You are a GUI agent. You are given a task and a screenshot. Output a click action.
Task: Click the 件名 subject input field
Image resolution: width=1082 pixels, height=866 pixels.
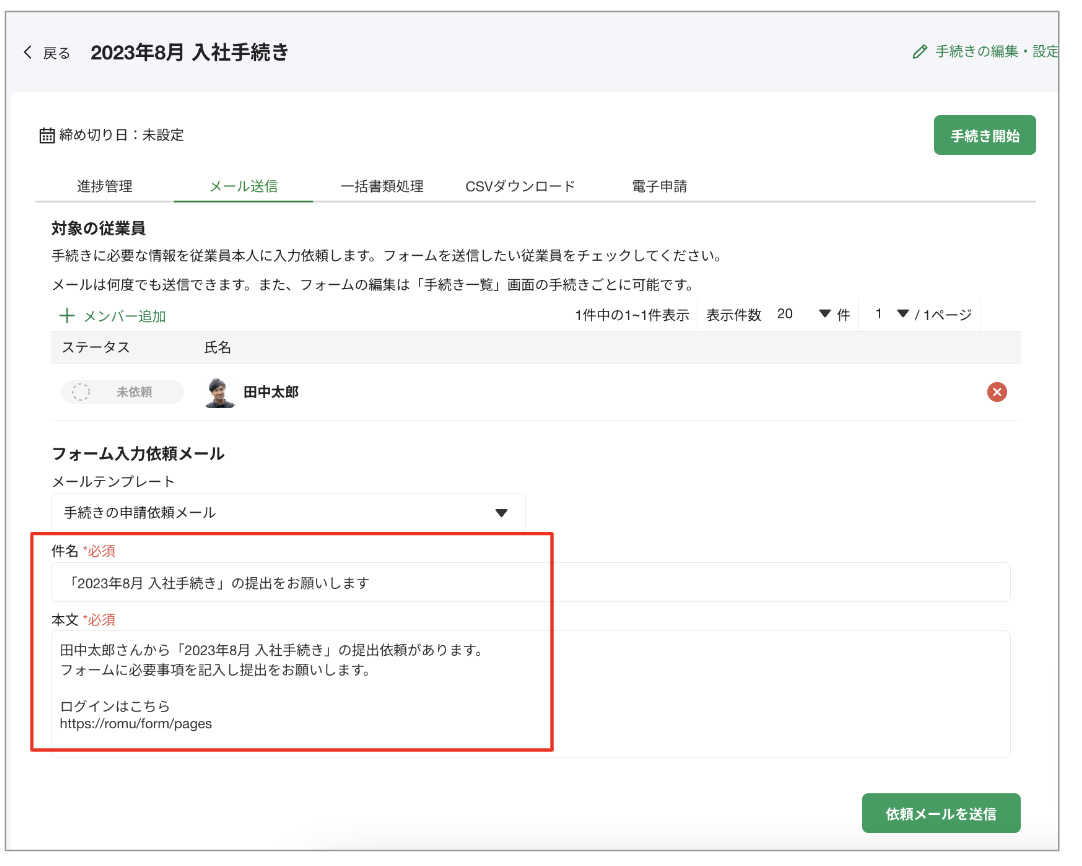coord(530,582)
